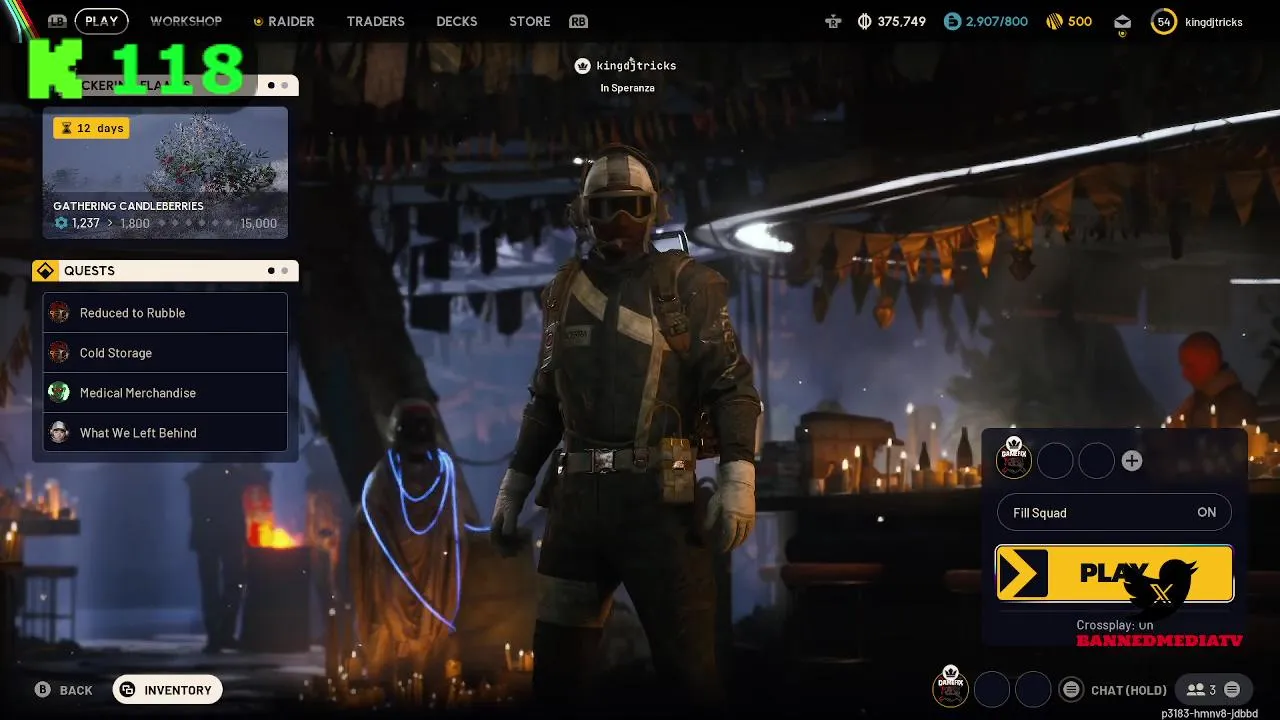This screenshot has width=1280, height=720.
Task: Add a squad member with the plus button
Action: tap(1132, 461)
